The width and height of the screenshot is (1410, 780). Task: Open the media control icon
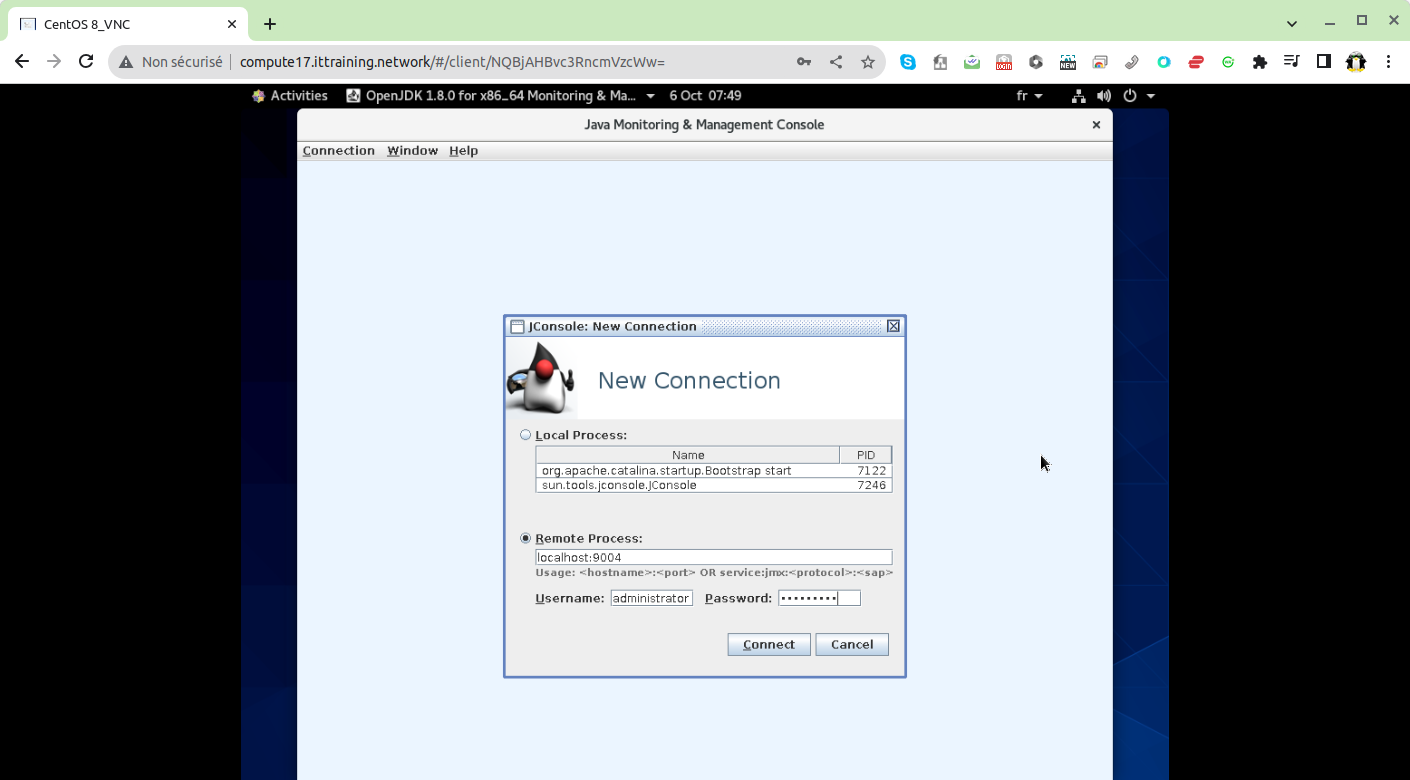(x=1291, y=62)
